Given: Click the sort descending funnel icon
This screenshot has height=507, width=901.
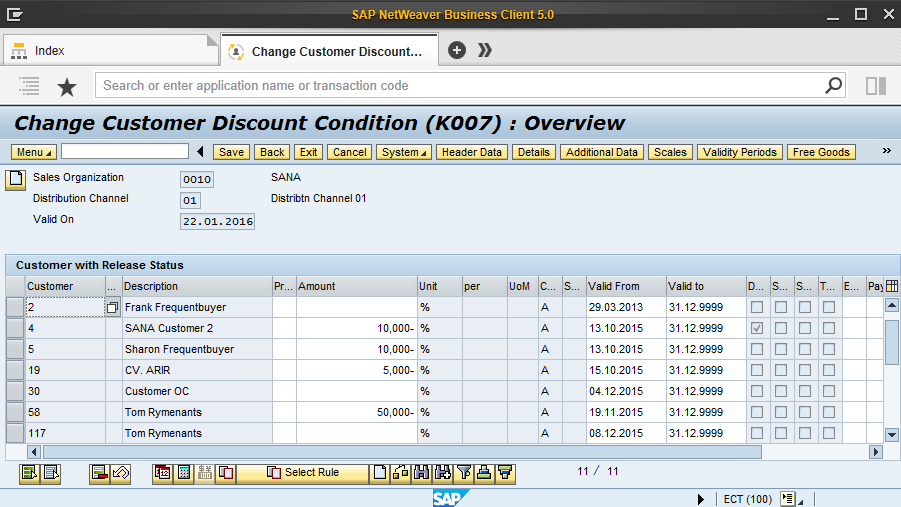Looking at the screenshot, I should click(x=506, y=473).
